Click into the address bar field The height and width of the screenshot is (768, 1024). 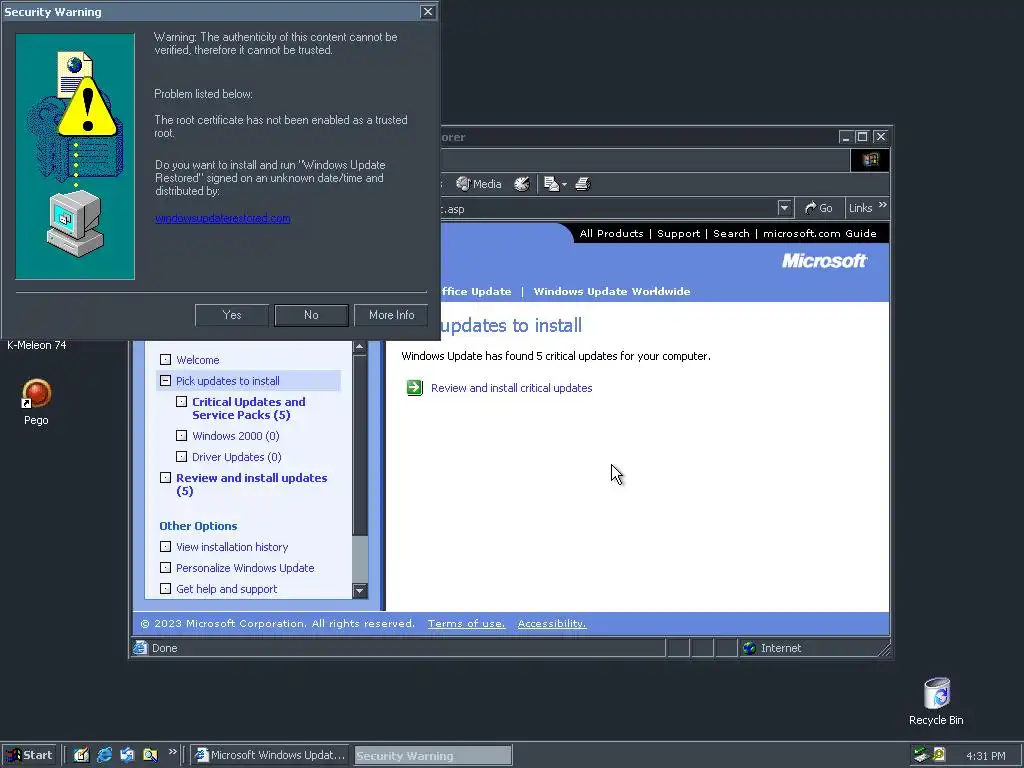click(609, 209)
